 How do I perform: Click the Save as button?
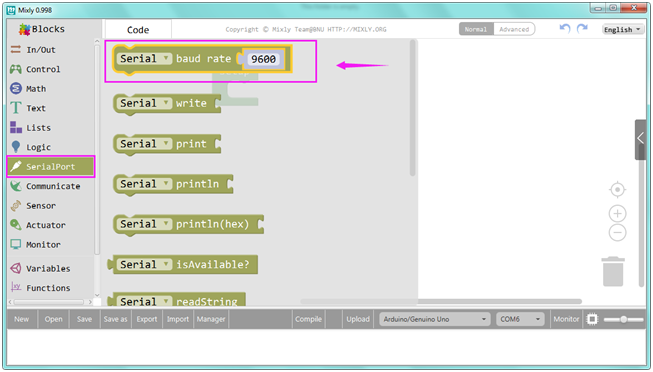(x=115, y=320)
